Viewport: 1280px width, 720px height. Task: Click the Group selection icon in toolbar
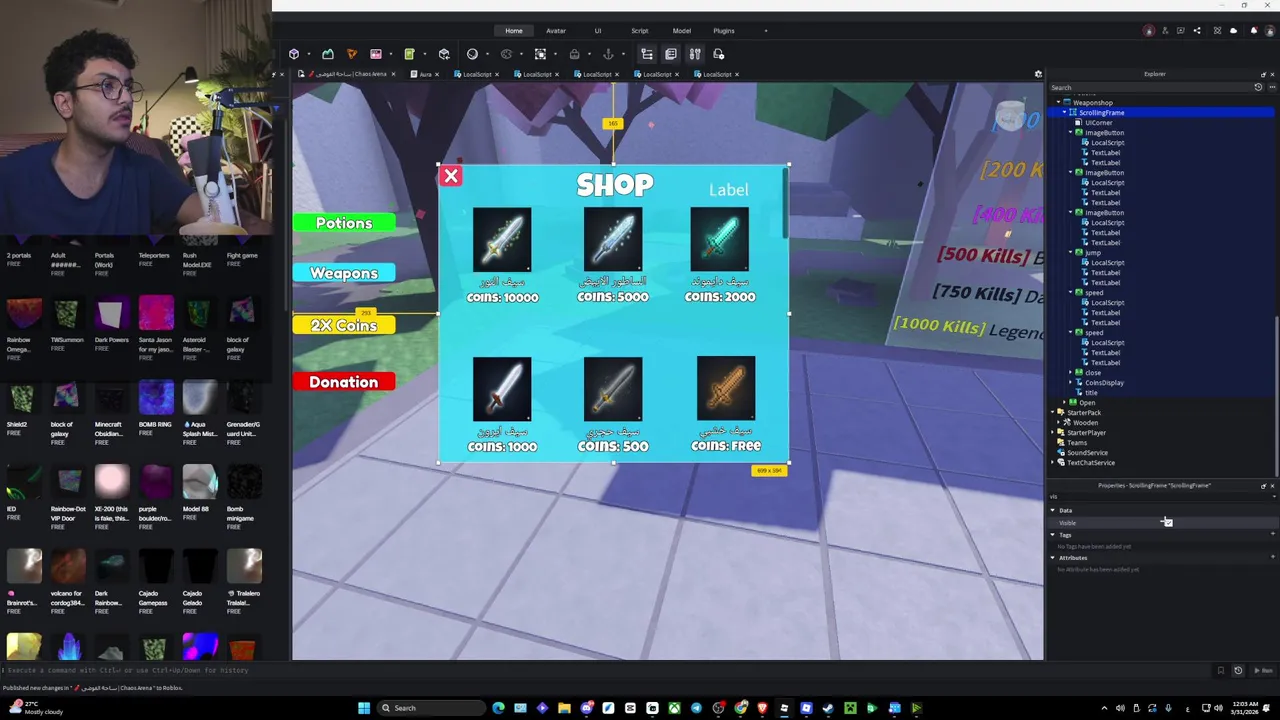(540, 54)
